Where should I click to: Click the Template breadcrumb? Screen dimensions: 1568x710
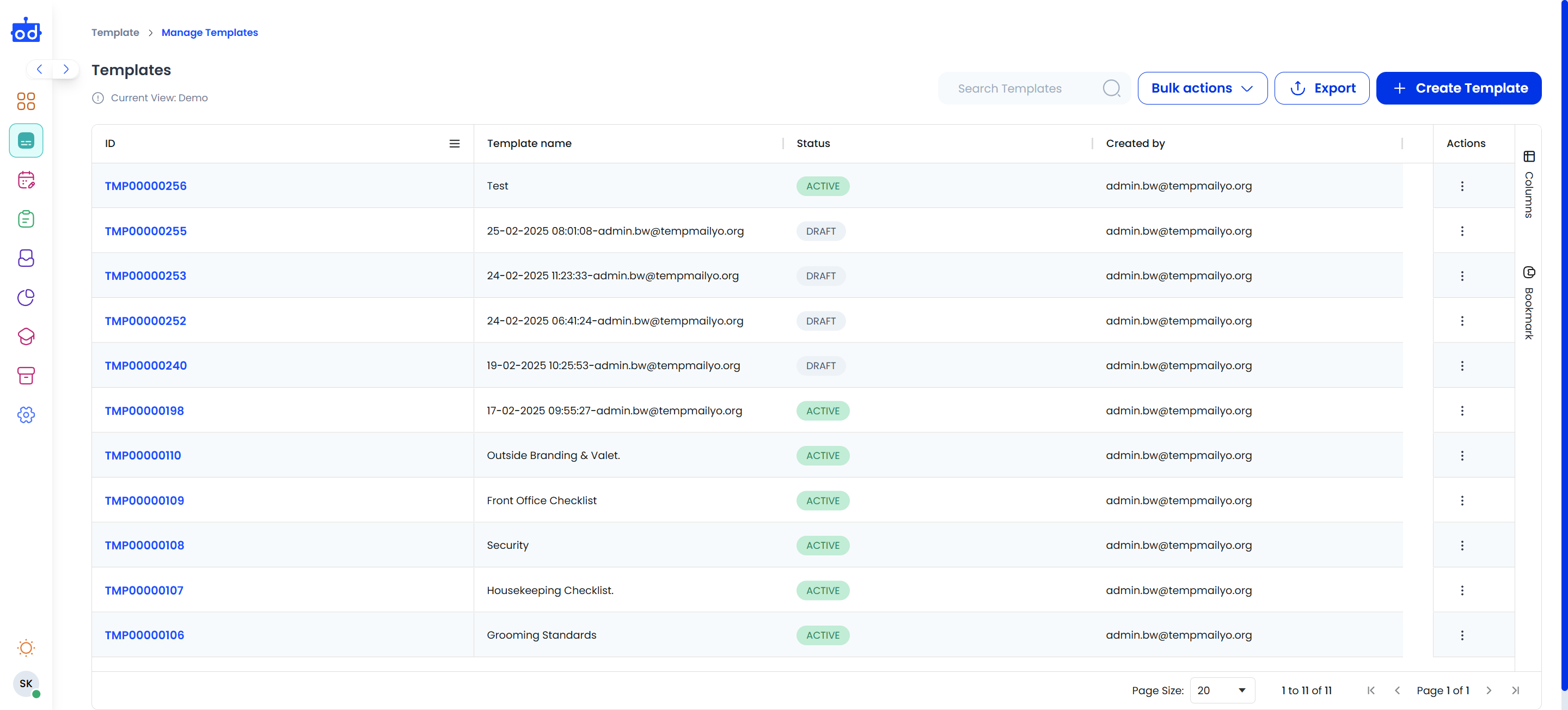115,32
